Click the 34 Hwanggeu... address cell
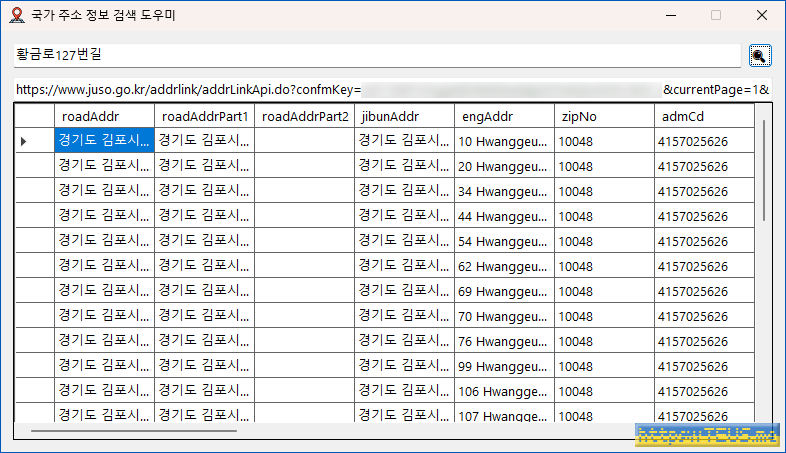Screen dimensions: 786x453 (x=504, y=191)
